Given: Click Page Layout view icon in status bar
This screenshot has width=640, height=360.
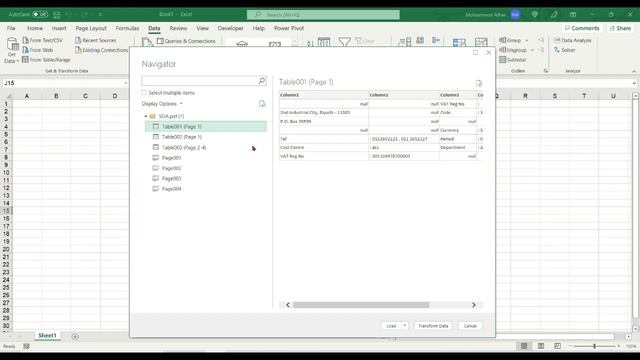Looking at the screenshot, I should tap(541, 346).
